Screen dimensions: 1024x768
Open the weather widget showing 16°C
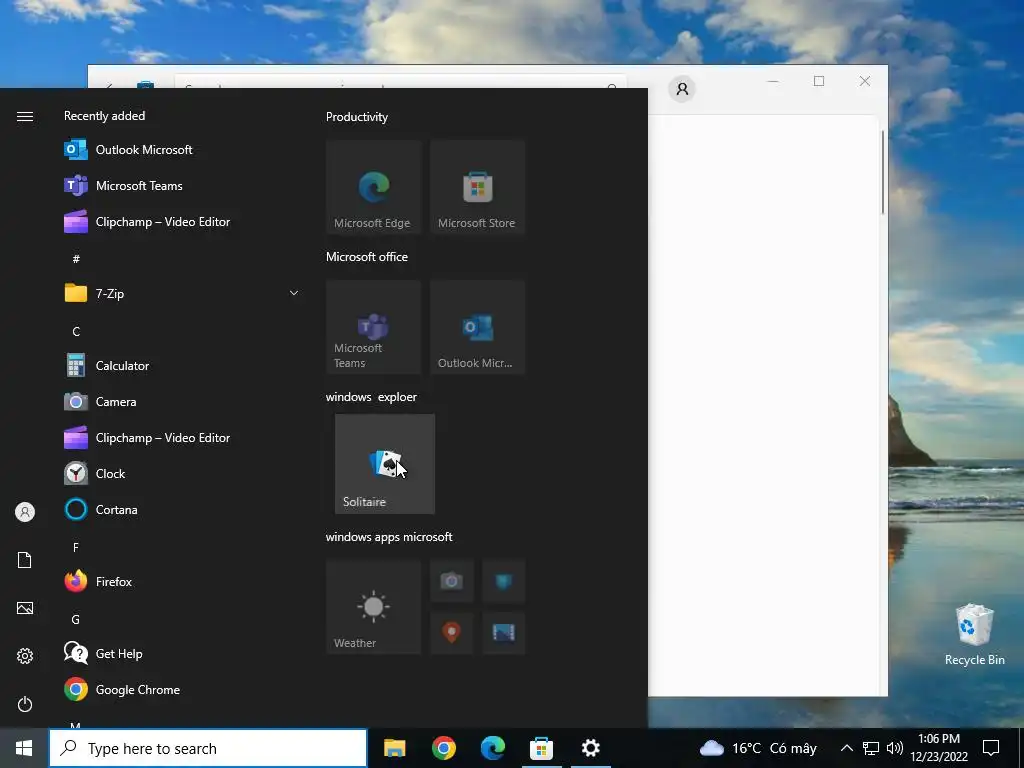758,748
